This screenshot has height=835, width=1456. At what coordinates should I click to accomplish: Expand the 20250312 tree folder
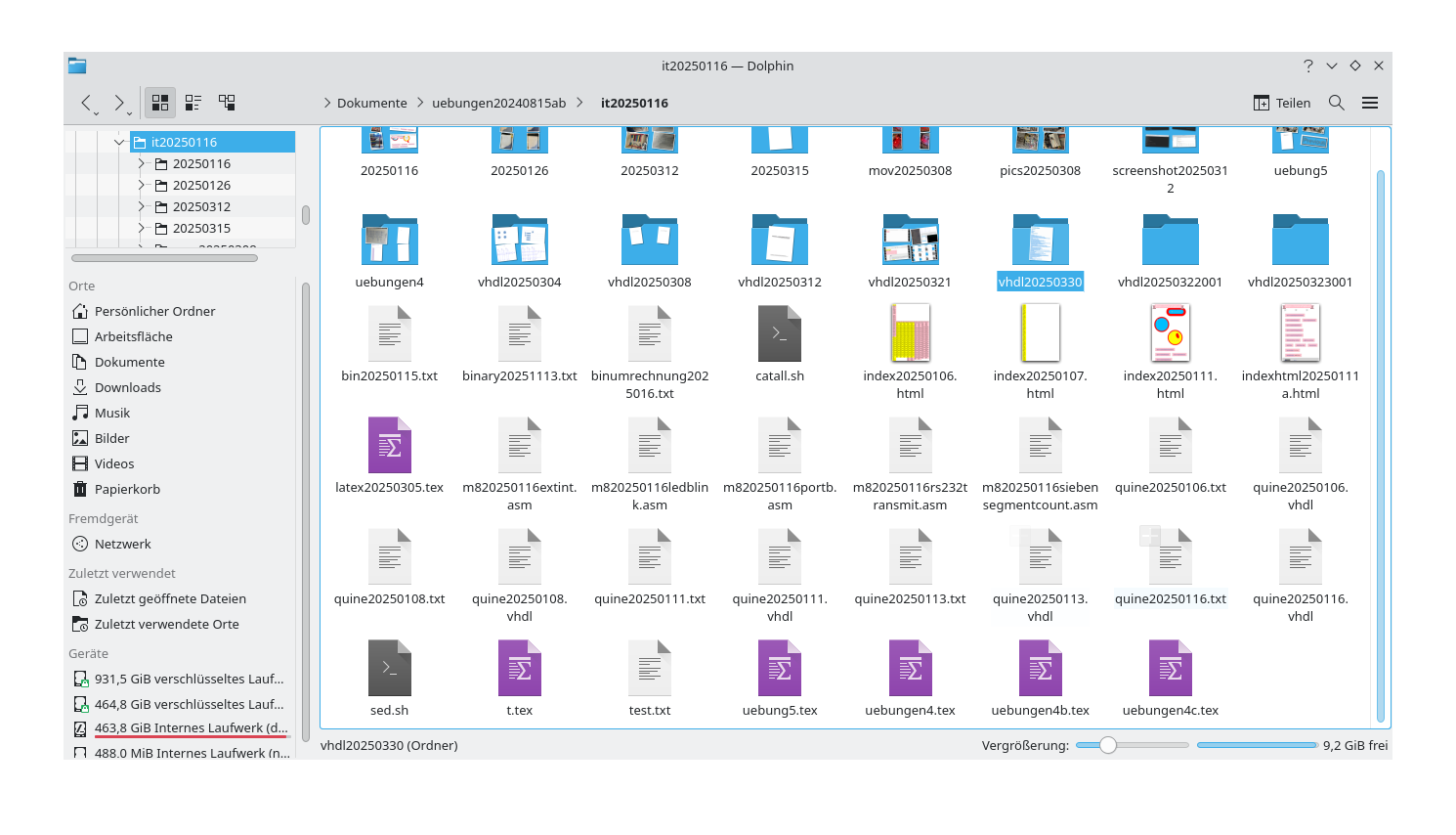(142, 206)
